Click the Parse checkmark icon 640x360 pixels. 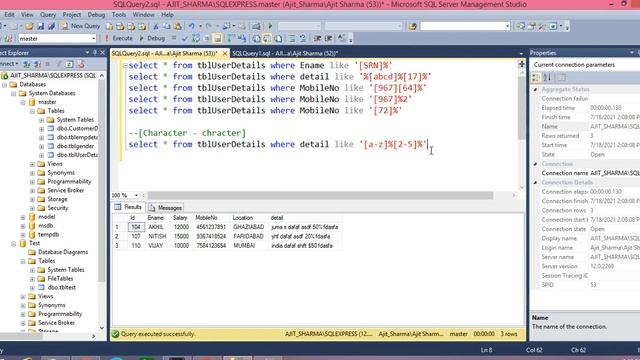[184, 38]
